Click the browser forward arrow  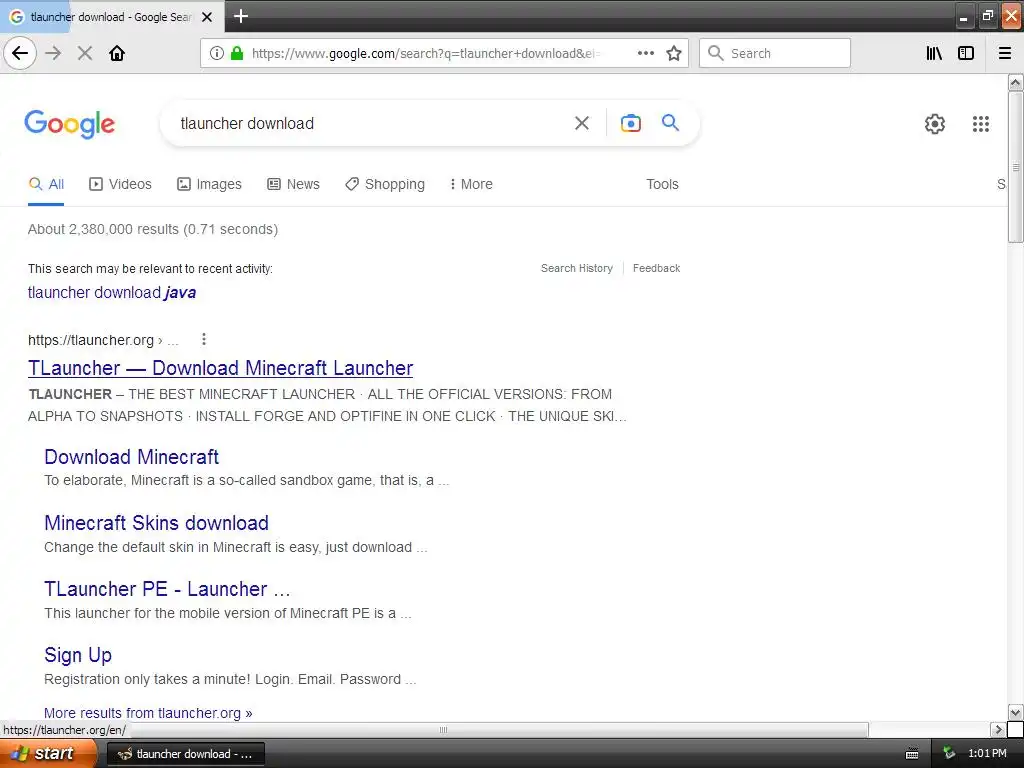pos(54,53)
